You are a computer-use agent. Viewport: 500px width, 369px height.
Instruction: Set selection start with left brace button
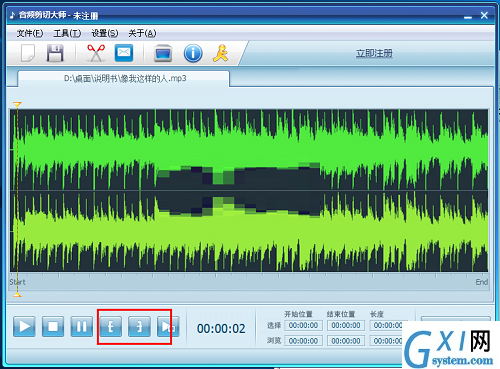click(110, 326)
